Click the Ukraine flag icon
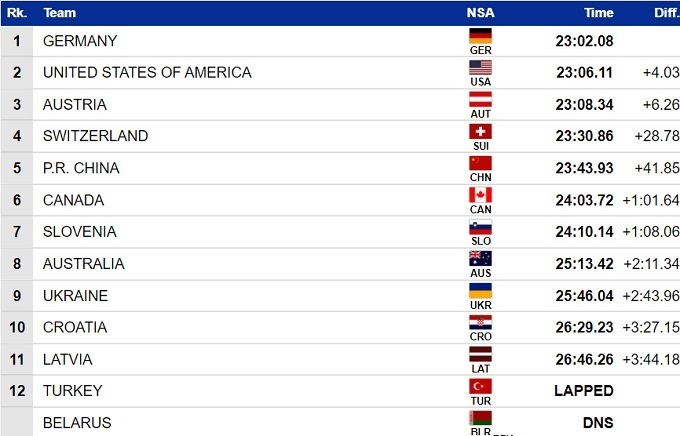The height and width of the screenshot is (436, 680). click(480, 291)
